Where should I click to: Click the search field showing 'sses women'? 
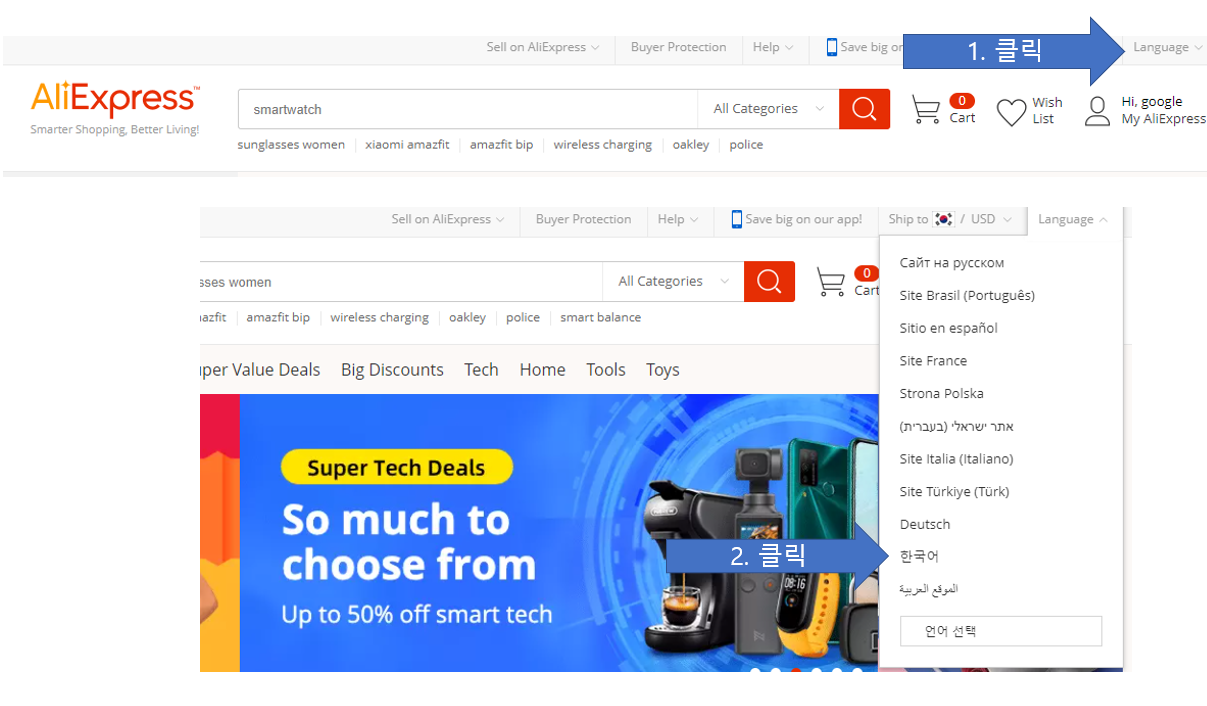coord(401,281)
